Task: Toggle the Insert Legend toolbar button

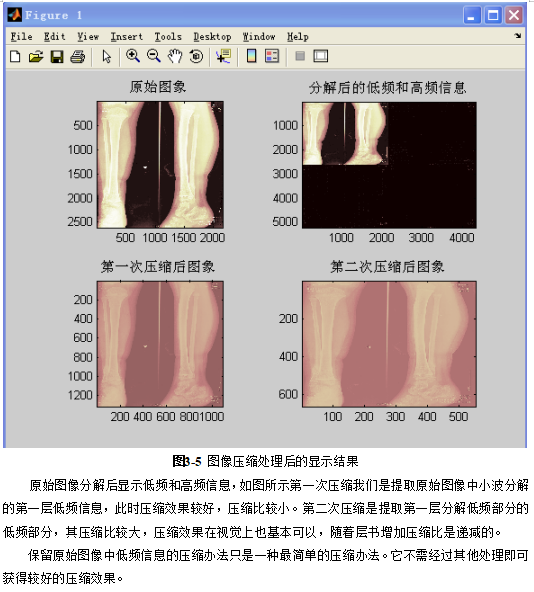Action: 272,56
